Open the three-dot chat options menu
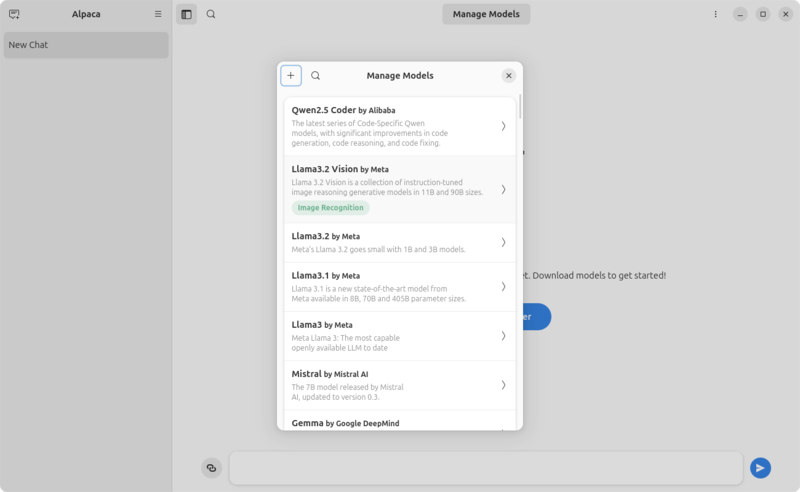This screenshot has height=492, width=800. coord(715,15)
